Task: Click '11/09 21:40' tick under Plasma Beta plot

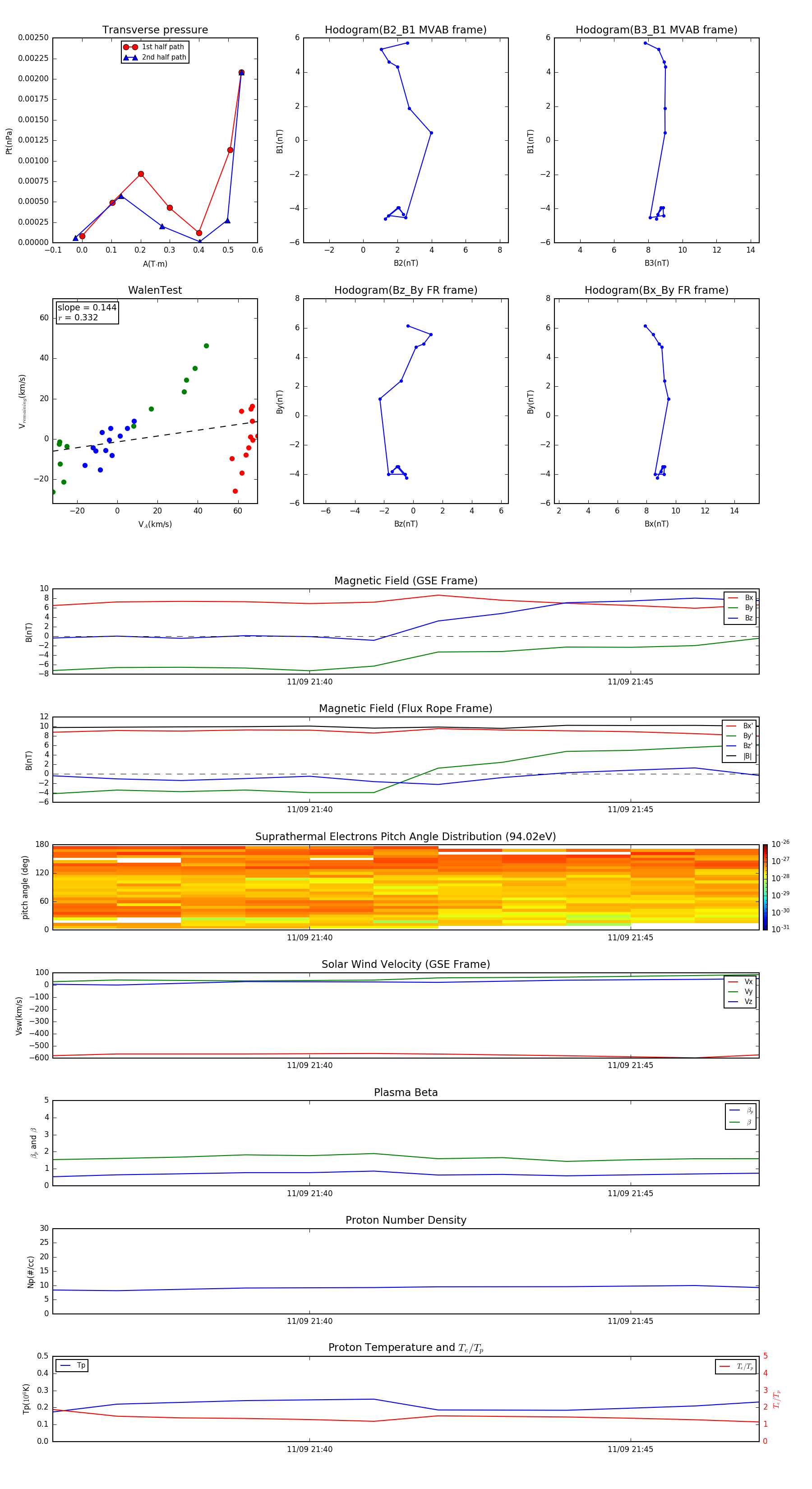Action: 310,1193
